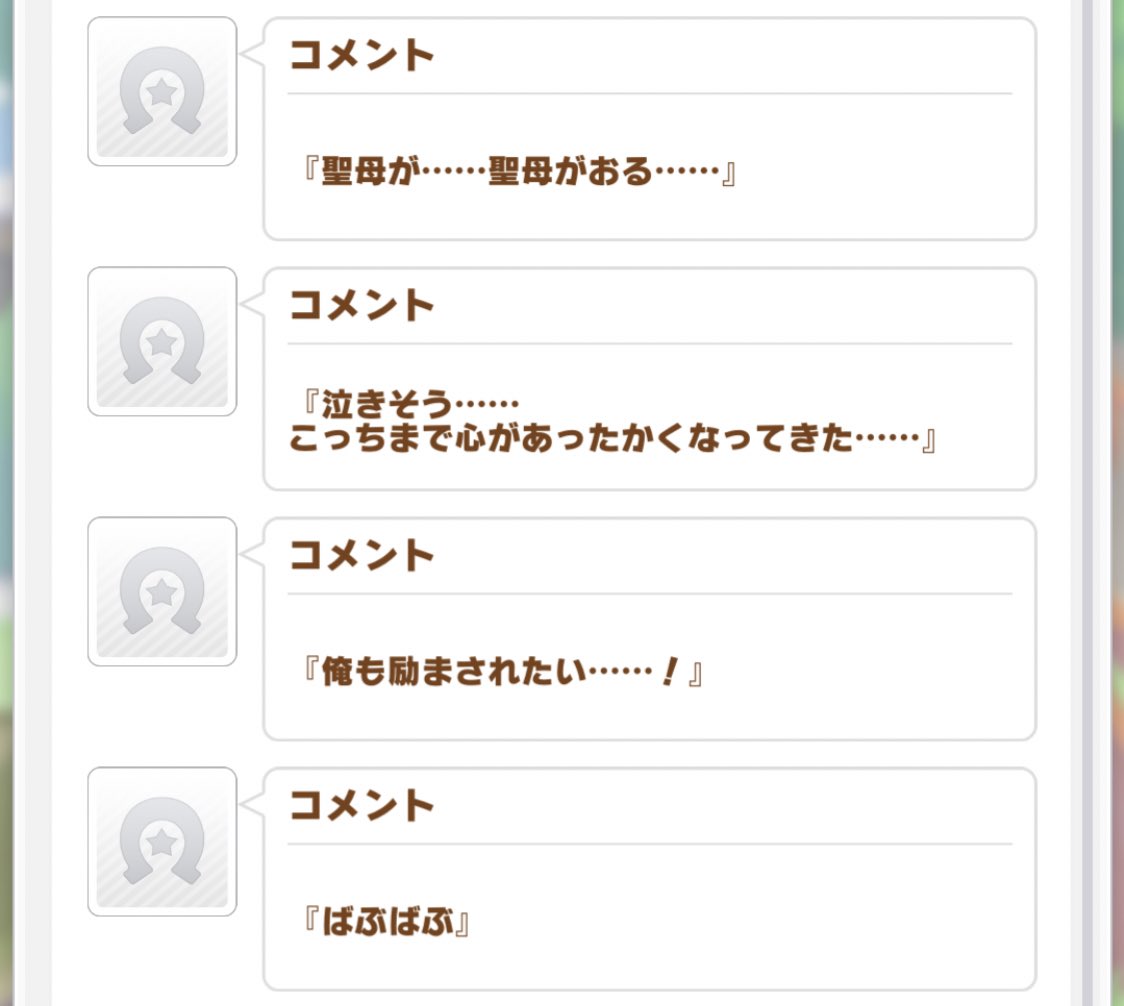This screenshot has height=1006, width=1124.
Task: Click the コメント heading above 泣きそう
Action: 362,306
